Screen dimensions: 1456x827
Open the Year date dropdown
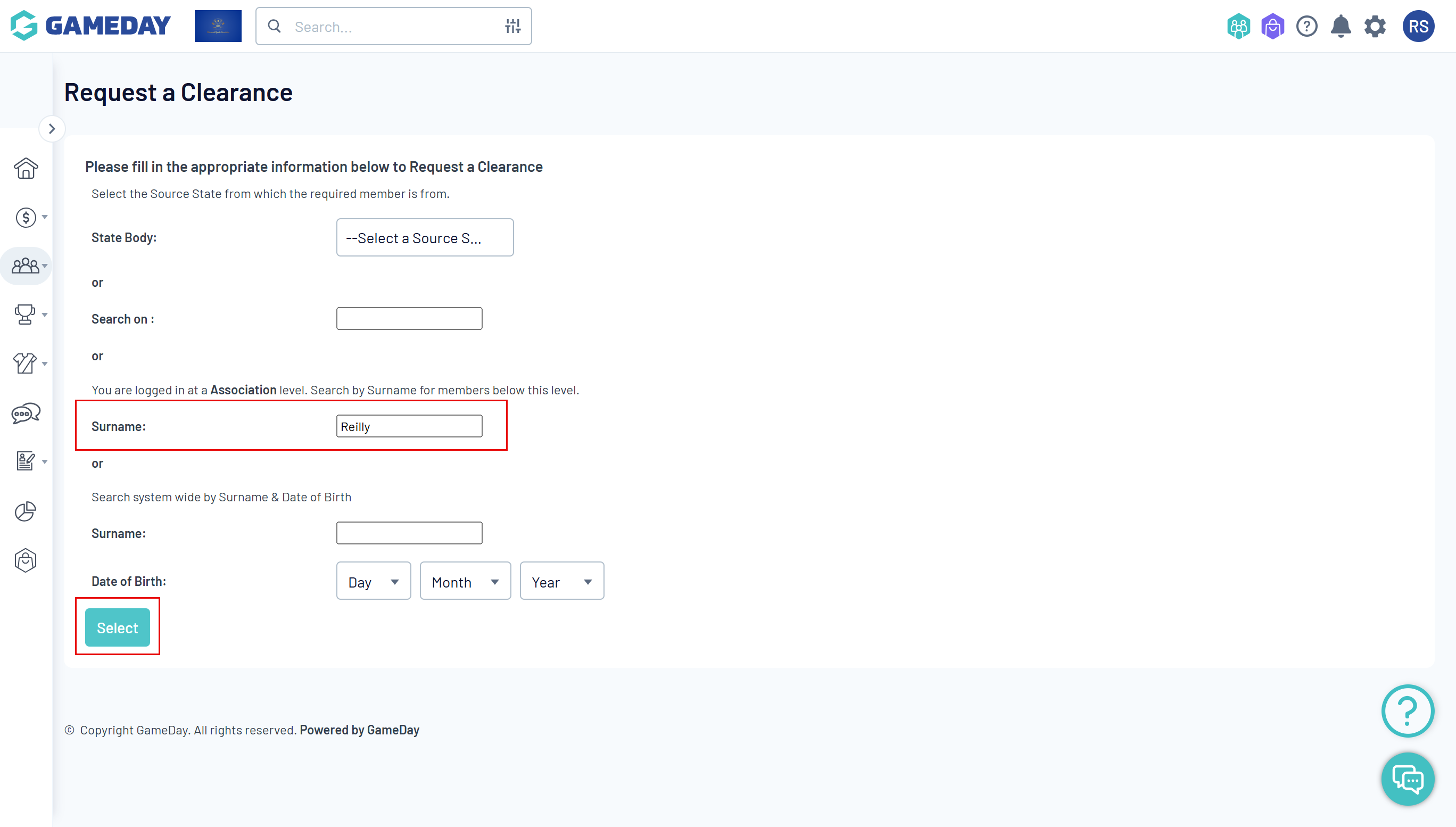click(x=561, y=581)
